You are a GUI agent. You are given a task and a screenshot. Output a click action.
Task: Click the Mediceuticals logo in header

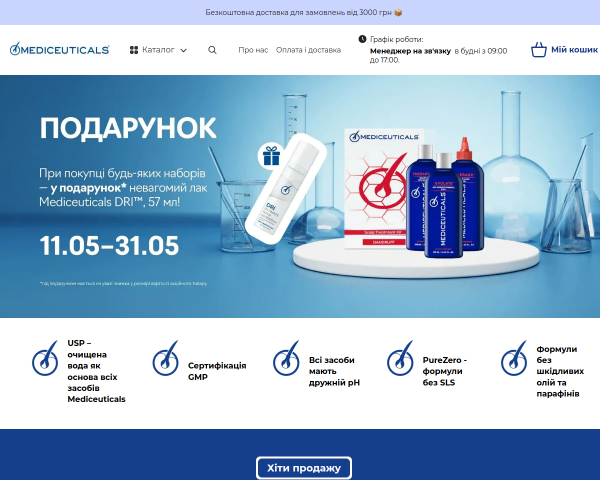point(60,50)
